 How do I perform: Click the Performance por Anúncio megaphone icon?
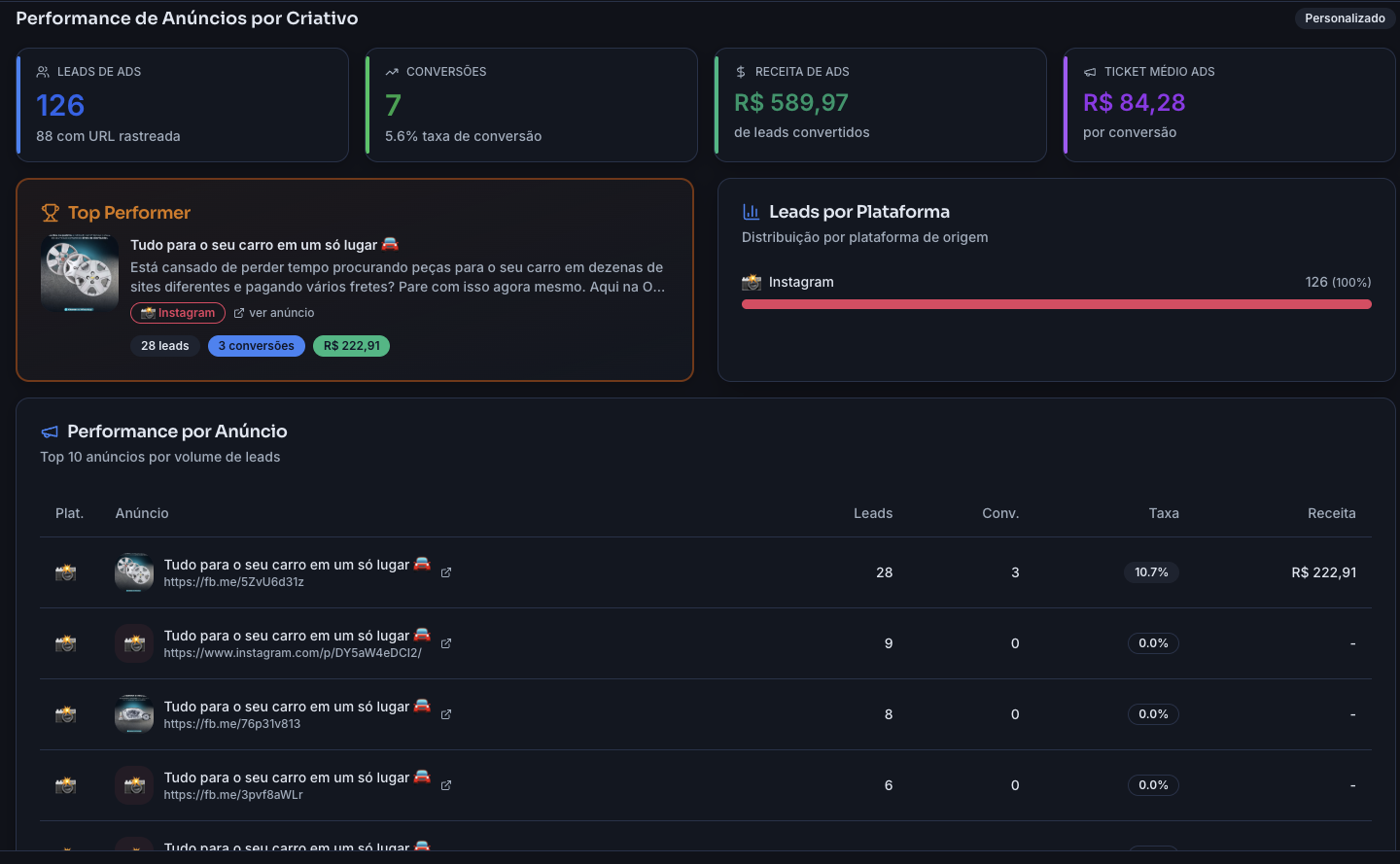(x=50, y=432)
